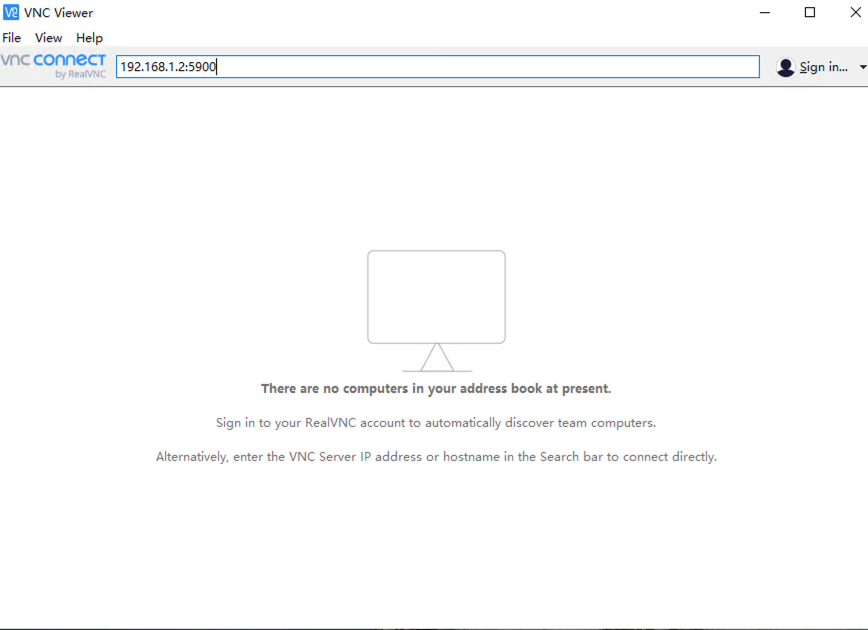Click the 'VNC Viewer' title bar text
This screenshot has width=868, height=630.
click(59, 13)
